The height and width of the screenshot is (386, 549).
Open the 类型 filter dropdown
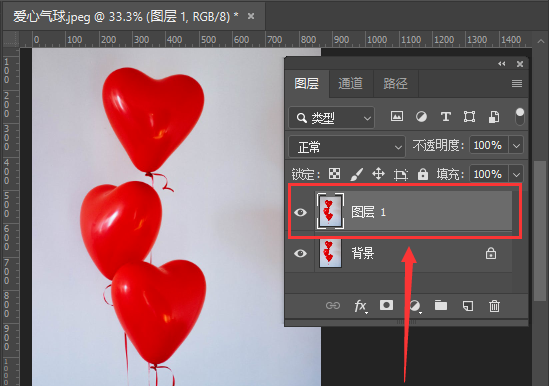(x=332, y=118)
